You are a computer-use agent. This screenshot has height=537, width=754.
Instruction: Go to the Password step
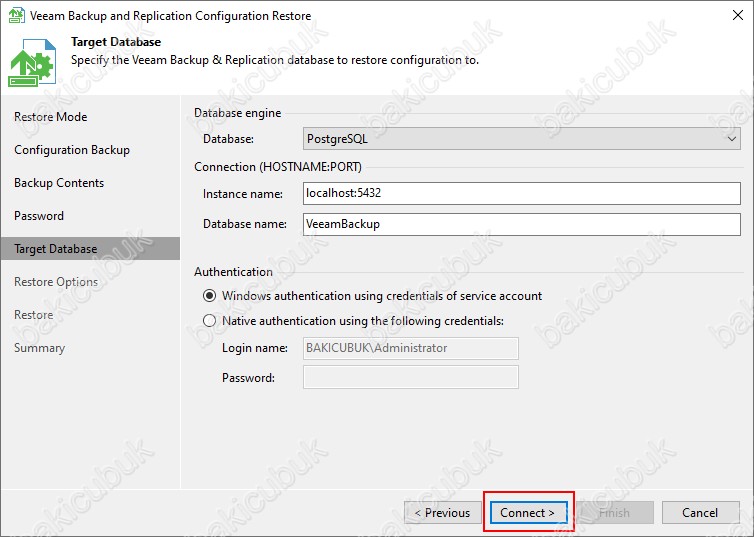(x=39, y=216)
